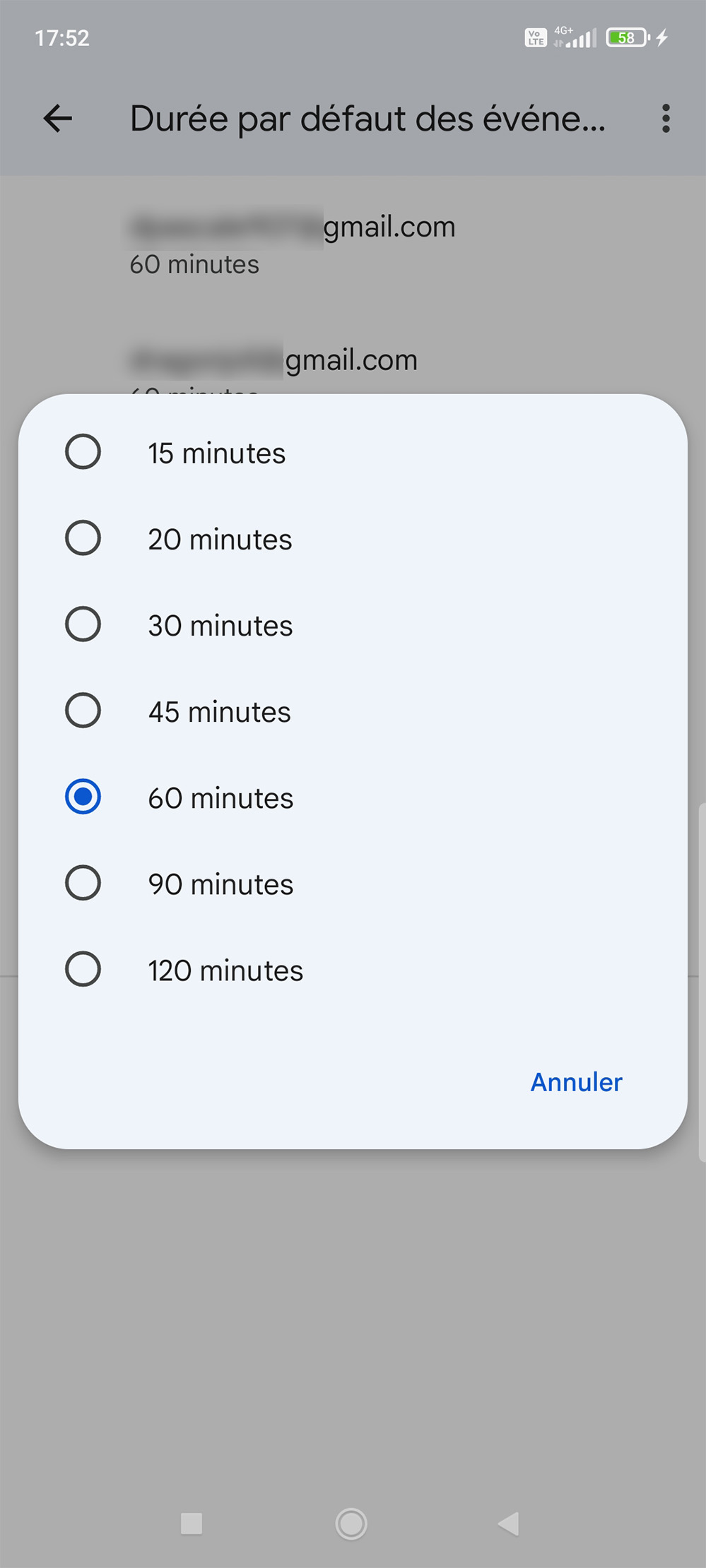Pick the 45 minutes duration option
The image size is (706, 1568).
click(x=83, y=711)
